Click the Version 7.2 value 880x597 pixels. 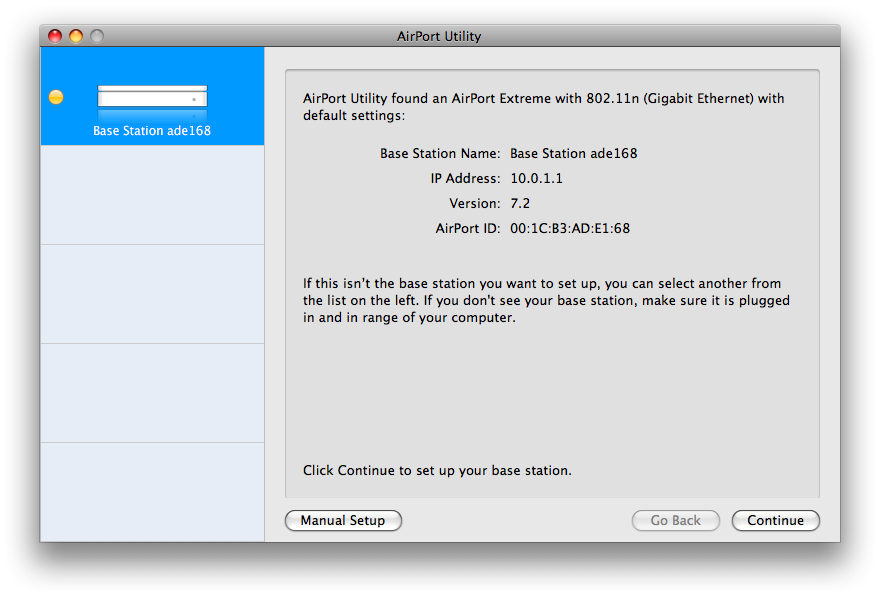click(x=520, y=204)
